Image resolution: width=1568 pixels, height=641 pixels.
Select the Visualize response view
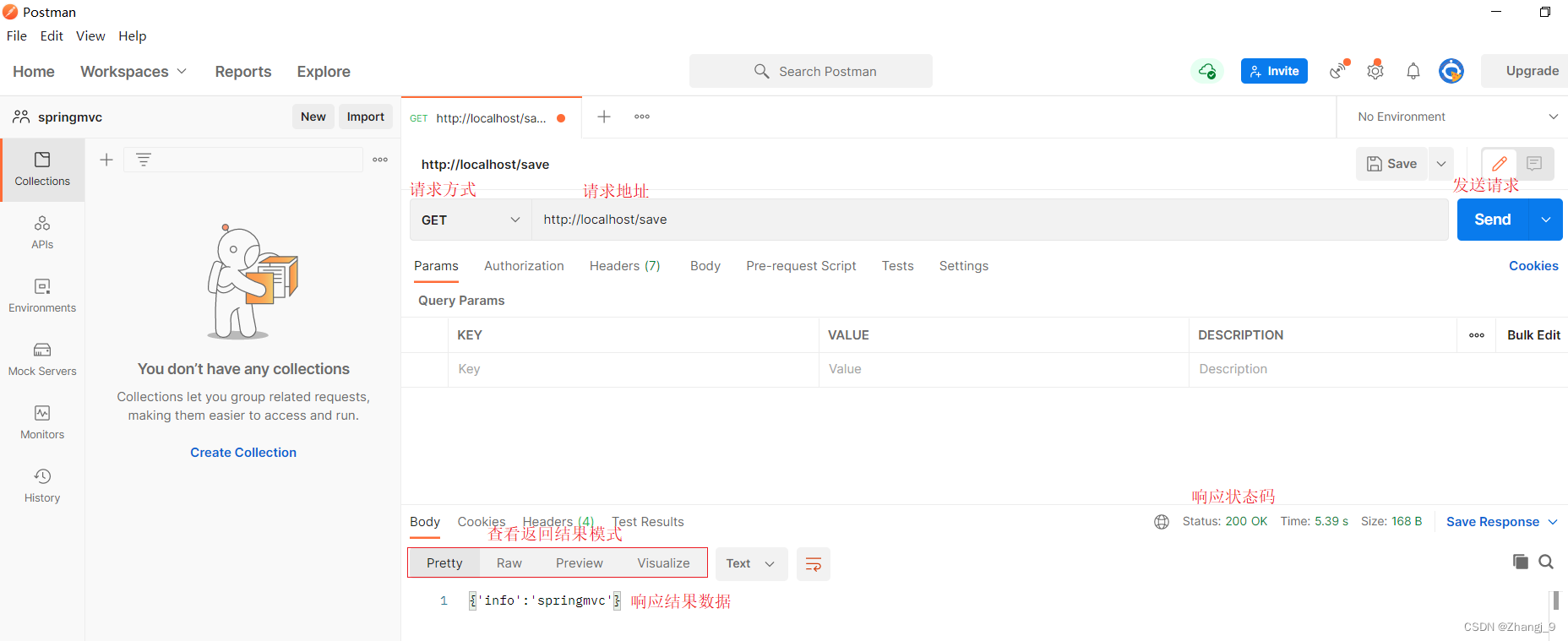663,563
